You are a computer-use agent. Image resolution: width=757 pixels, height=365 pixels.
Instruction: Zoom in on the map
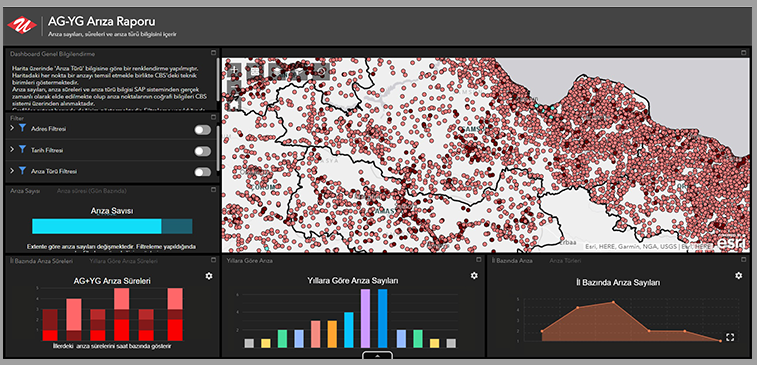pyautogui.click(x=234, y=70)
